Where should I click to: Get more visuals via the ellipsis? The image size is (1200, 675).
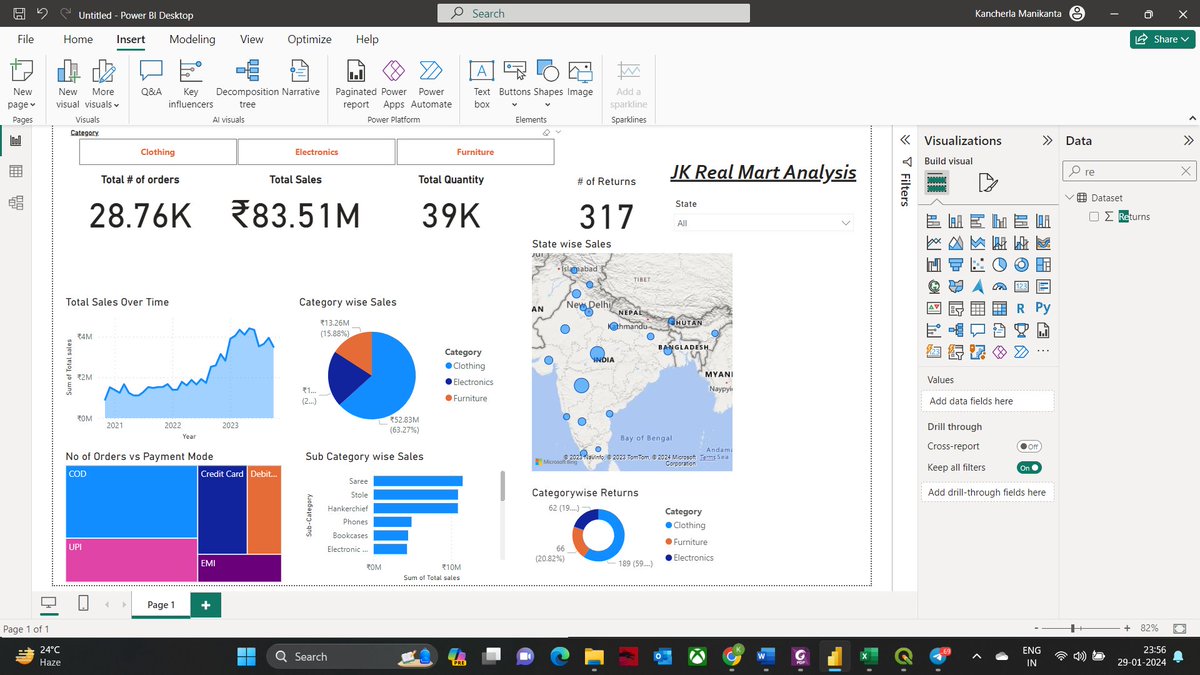[1043, 352]
